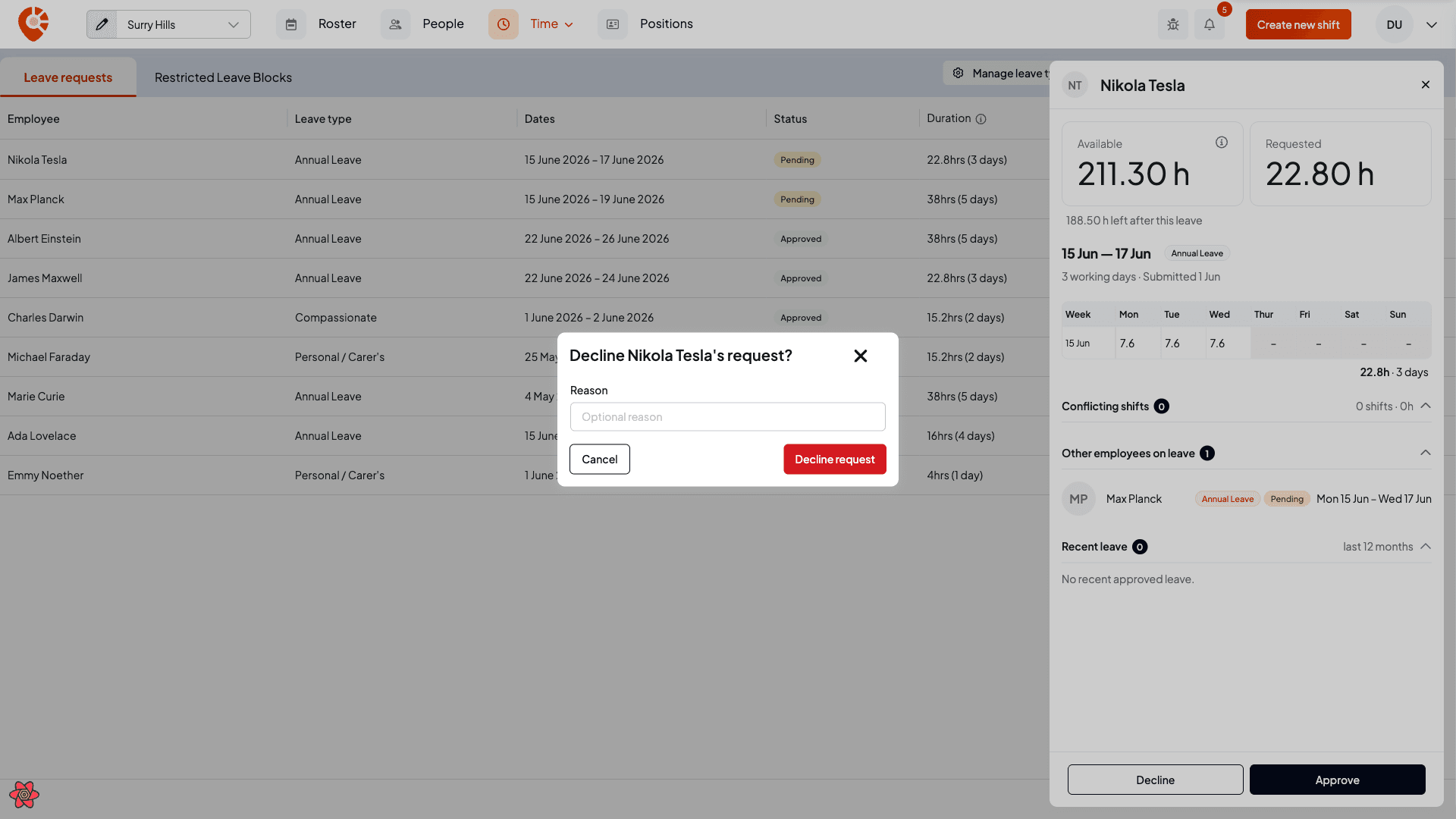Click the Employee column header
The height and width of the screenshot is (819, 1456).
(x=33, y=119)
